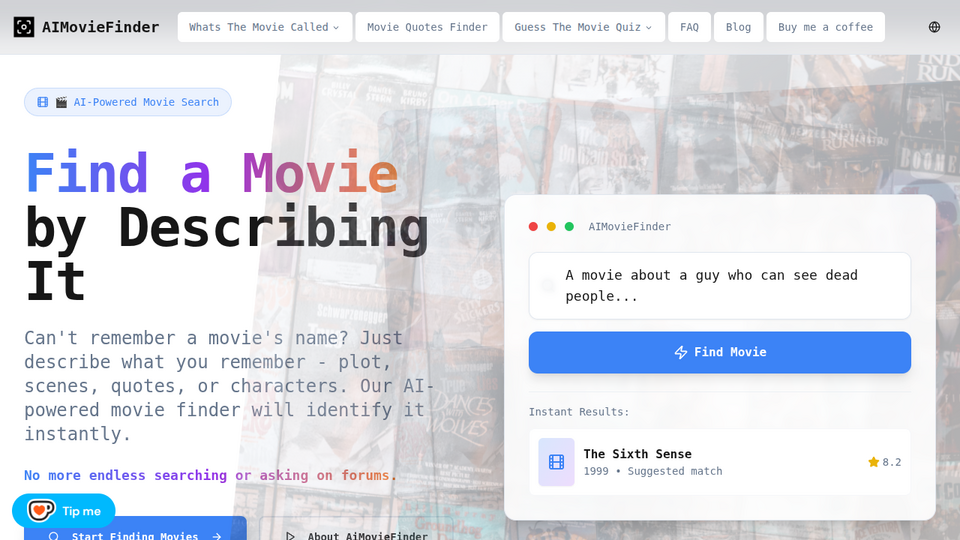This screenshot has height=540, width=960.
Task: Expand the Whats The Movie Called dropdown
Action: (x=264, y=27)
